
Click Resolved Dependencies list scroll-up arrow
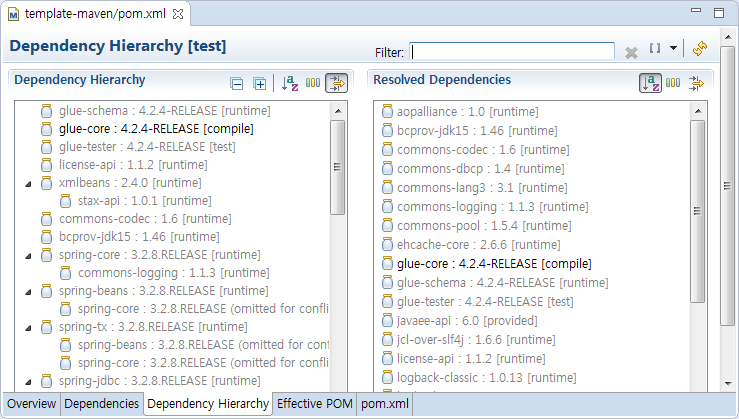pos(698,111)
